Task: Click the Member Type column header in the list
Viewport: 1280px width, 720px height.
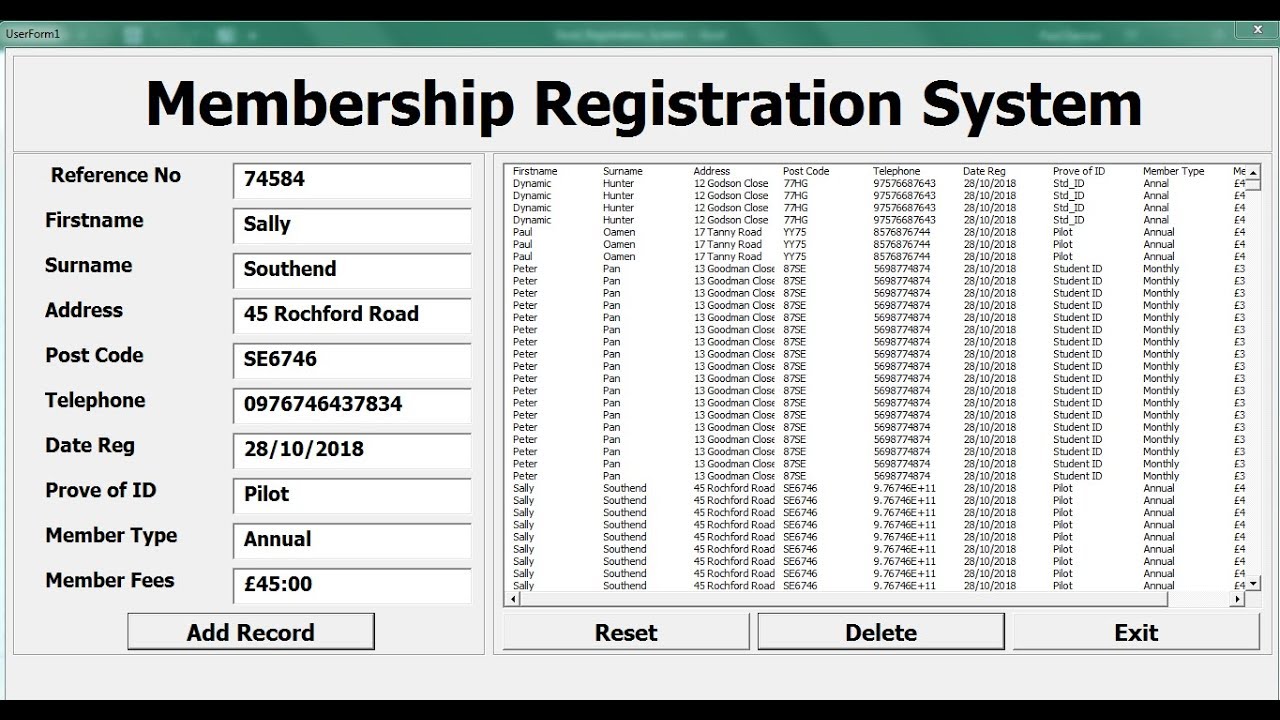Action: click(x=1174, y=171)
